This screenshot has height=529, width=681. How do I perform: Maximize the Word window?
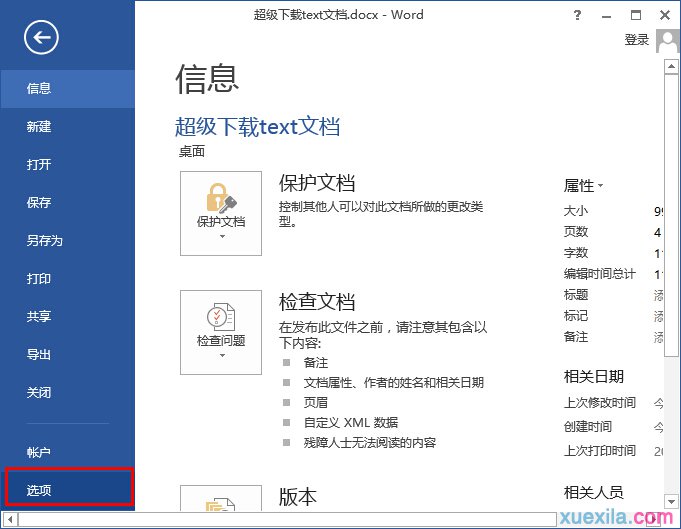click(x=636, y=15)
